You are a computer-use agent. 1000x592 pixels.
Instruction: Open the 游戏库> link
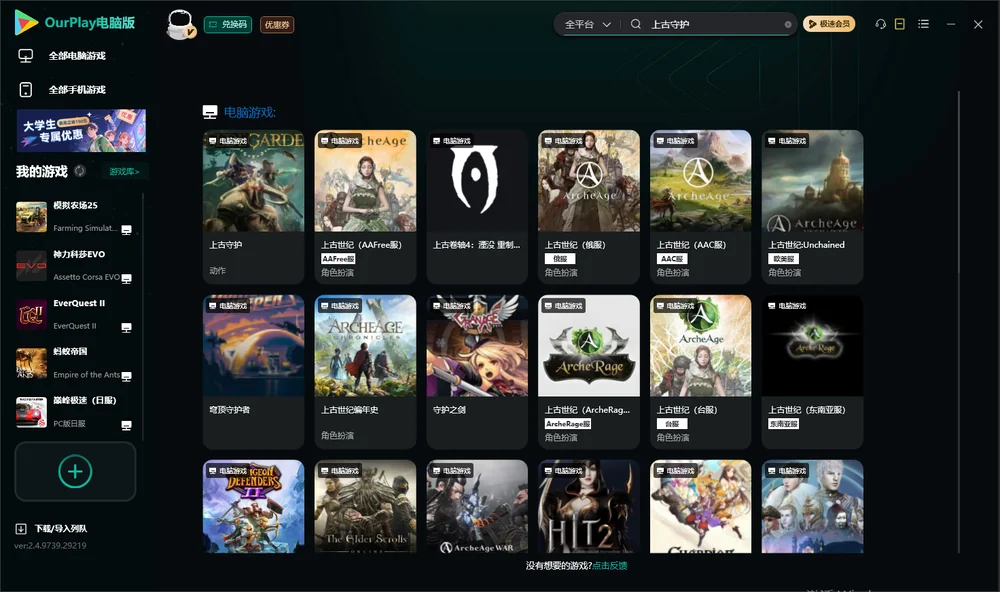point(124,172)
